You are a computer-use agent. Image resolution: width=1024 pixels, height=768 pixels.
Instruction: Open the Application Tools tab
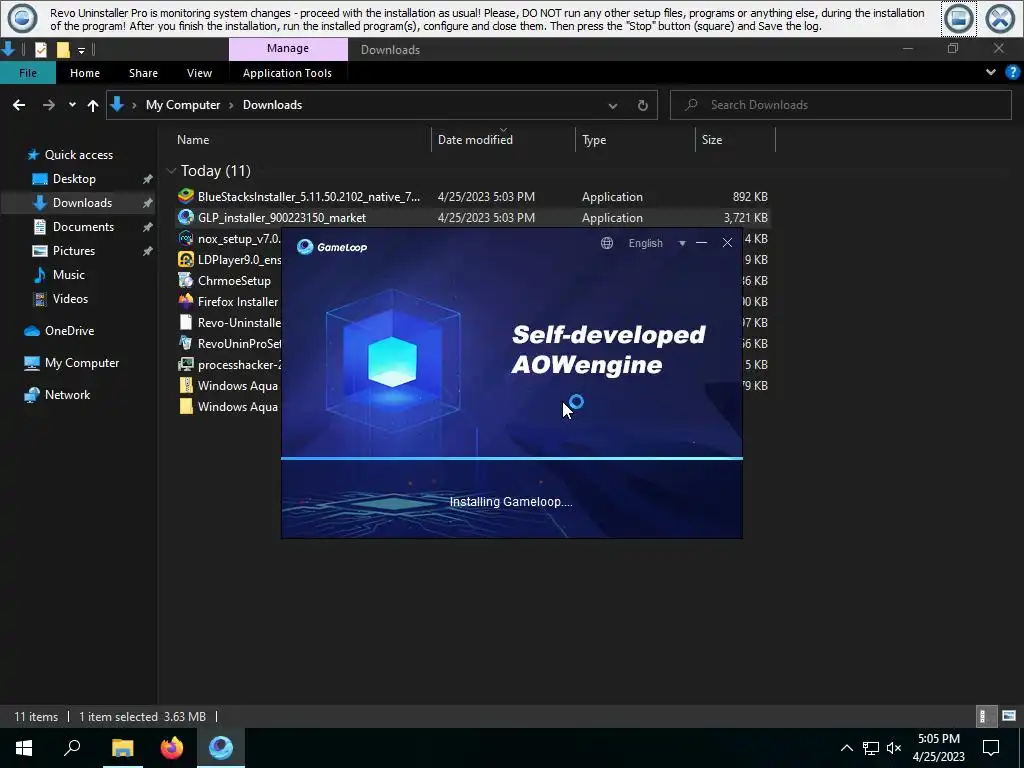click(x=287, y=72)
